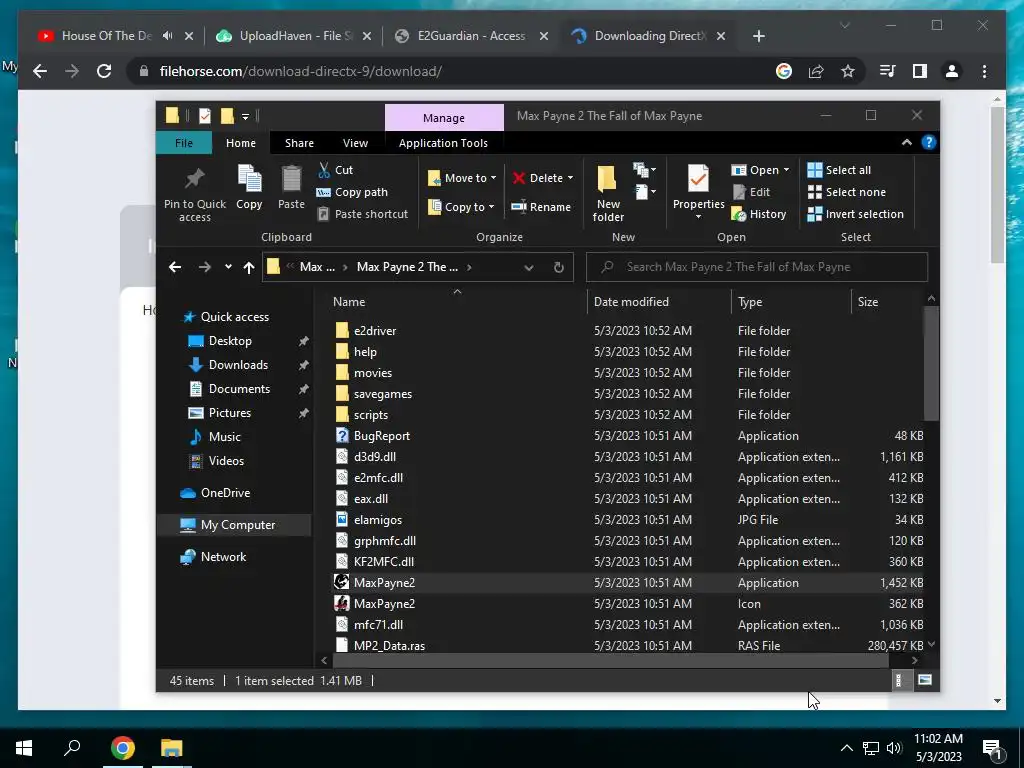Reload the Chrome page

(104, 71)
